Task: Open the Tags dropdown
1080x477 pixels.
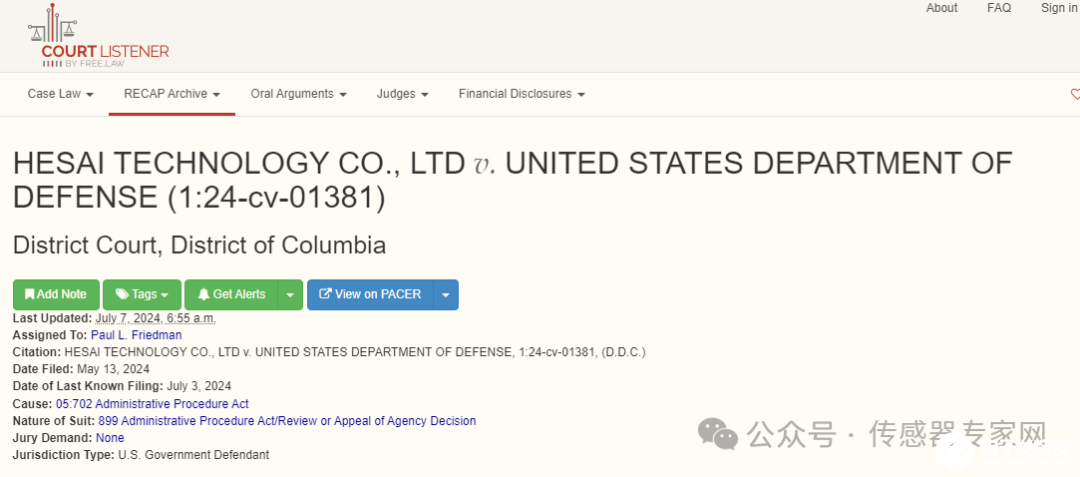Action: (x=142, y=294)
